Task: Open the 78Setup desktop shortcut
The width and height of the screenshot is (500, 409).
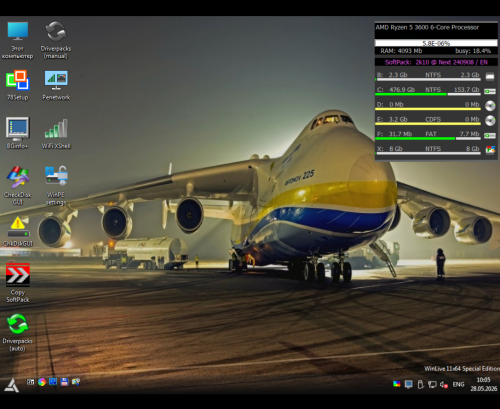Action: 18,84
